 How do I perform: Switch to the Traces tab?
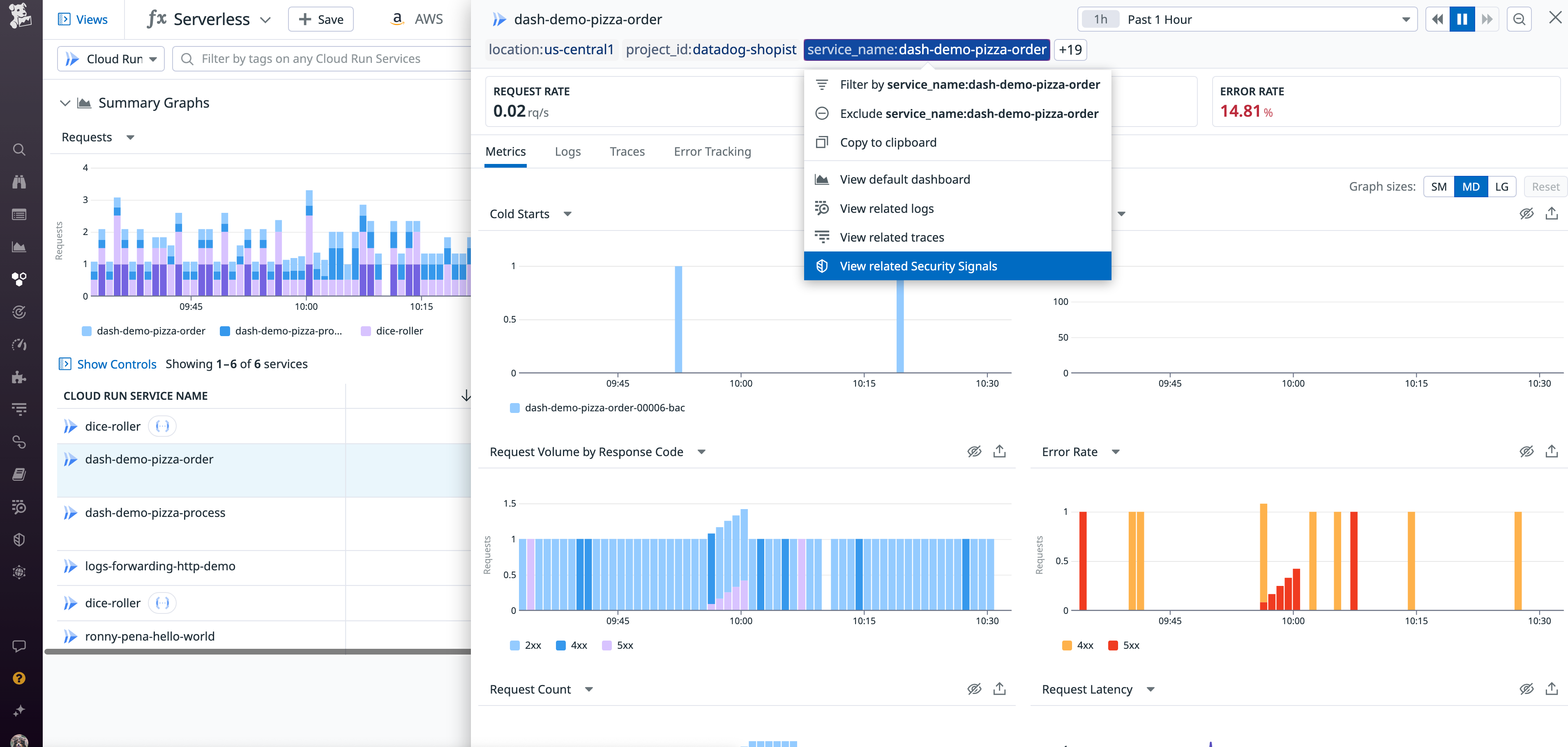627,152
